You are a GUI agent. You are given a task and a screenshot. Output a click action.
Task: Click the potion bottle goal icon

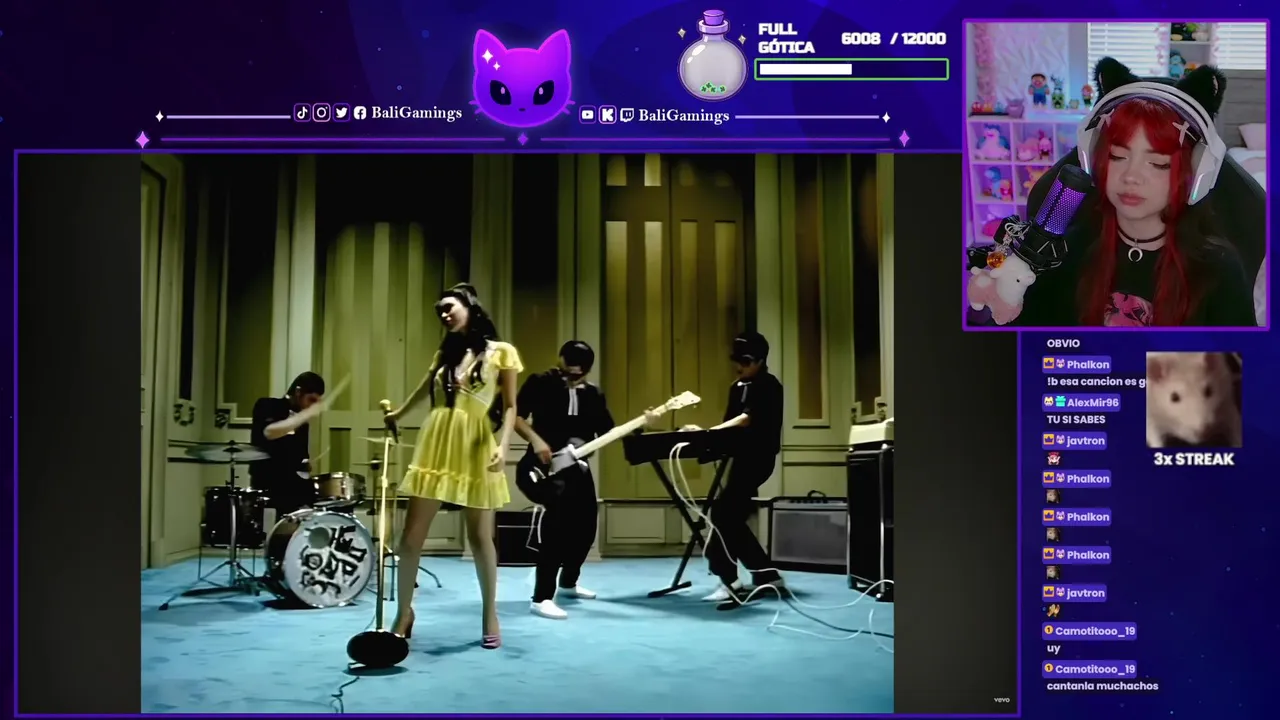pyautogui.click(x=713, y=56)
